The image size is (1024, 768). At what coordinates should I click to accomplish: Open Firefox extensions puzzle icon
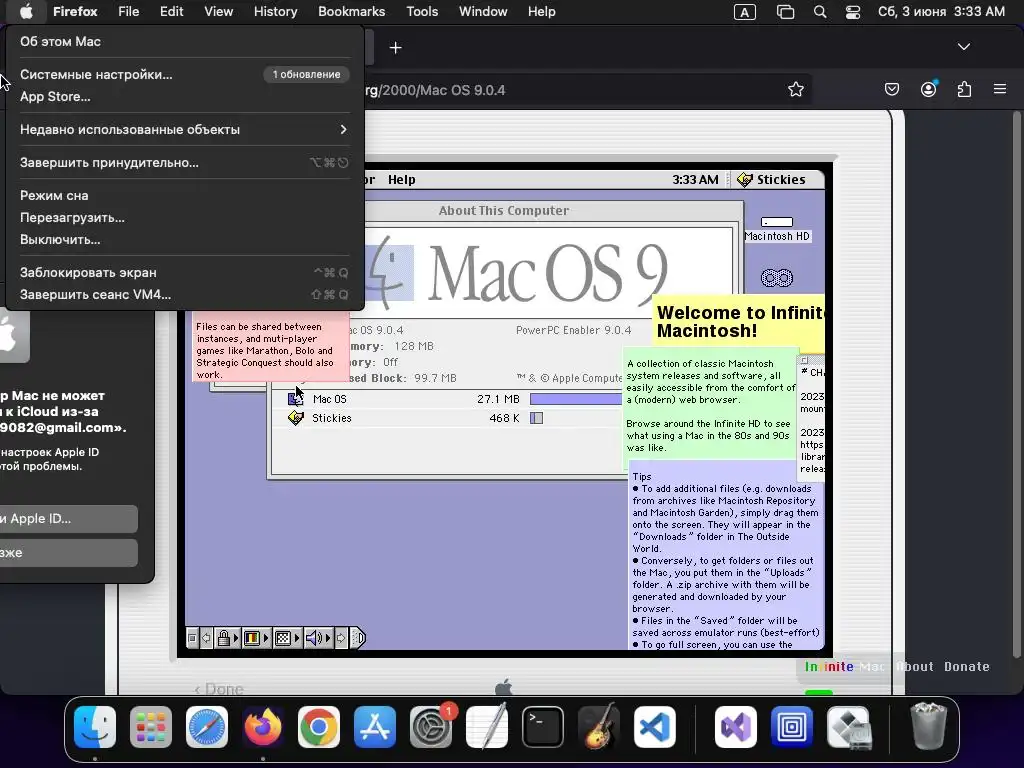[x=964, y=89]
